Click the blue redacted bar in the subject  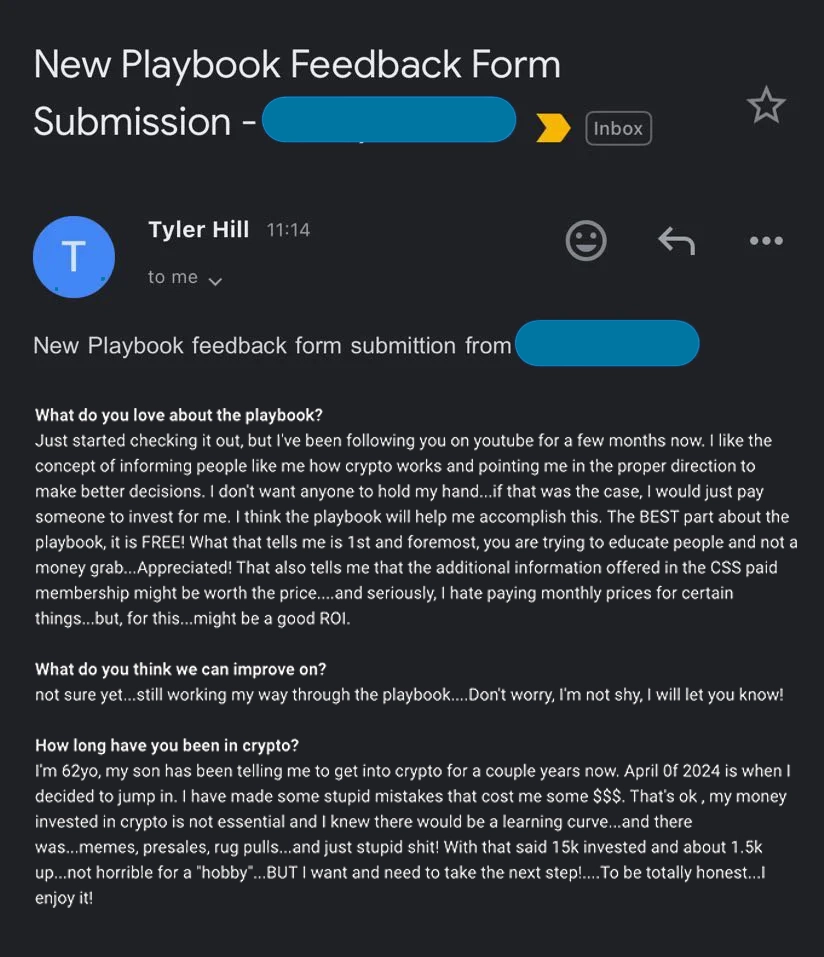click(389, 120)
